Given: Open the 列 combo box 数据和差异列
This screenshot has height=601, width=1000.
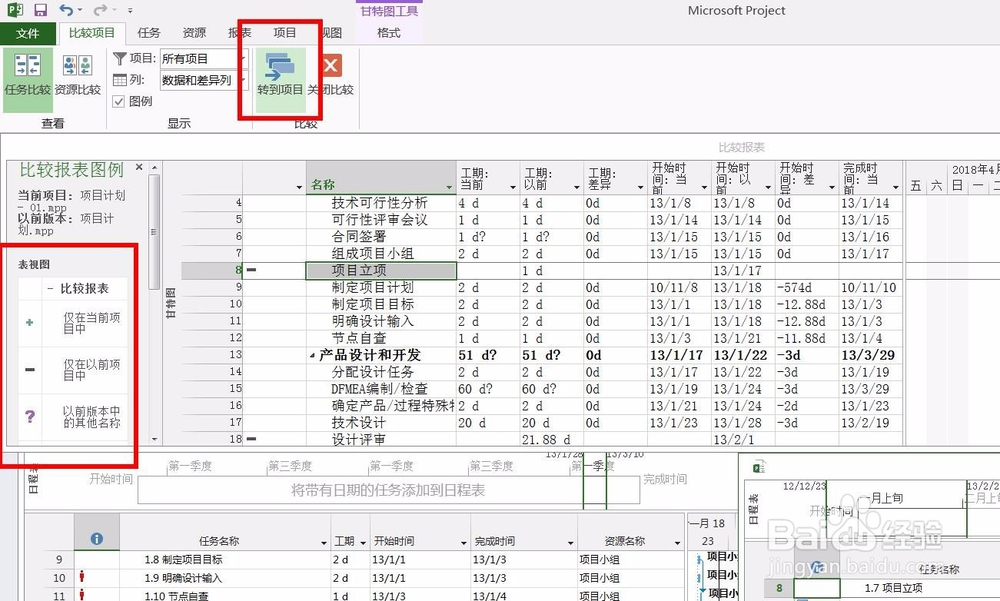Looking at the screenshot, I should click(203, 80).
